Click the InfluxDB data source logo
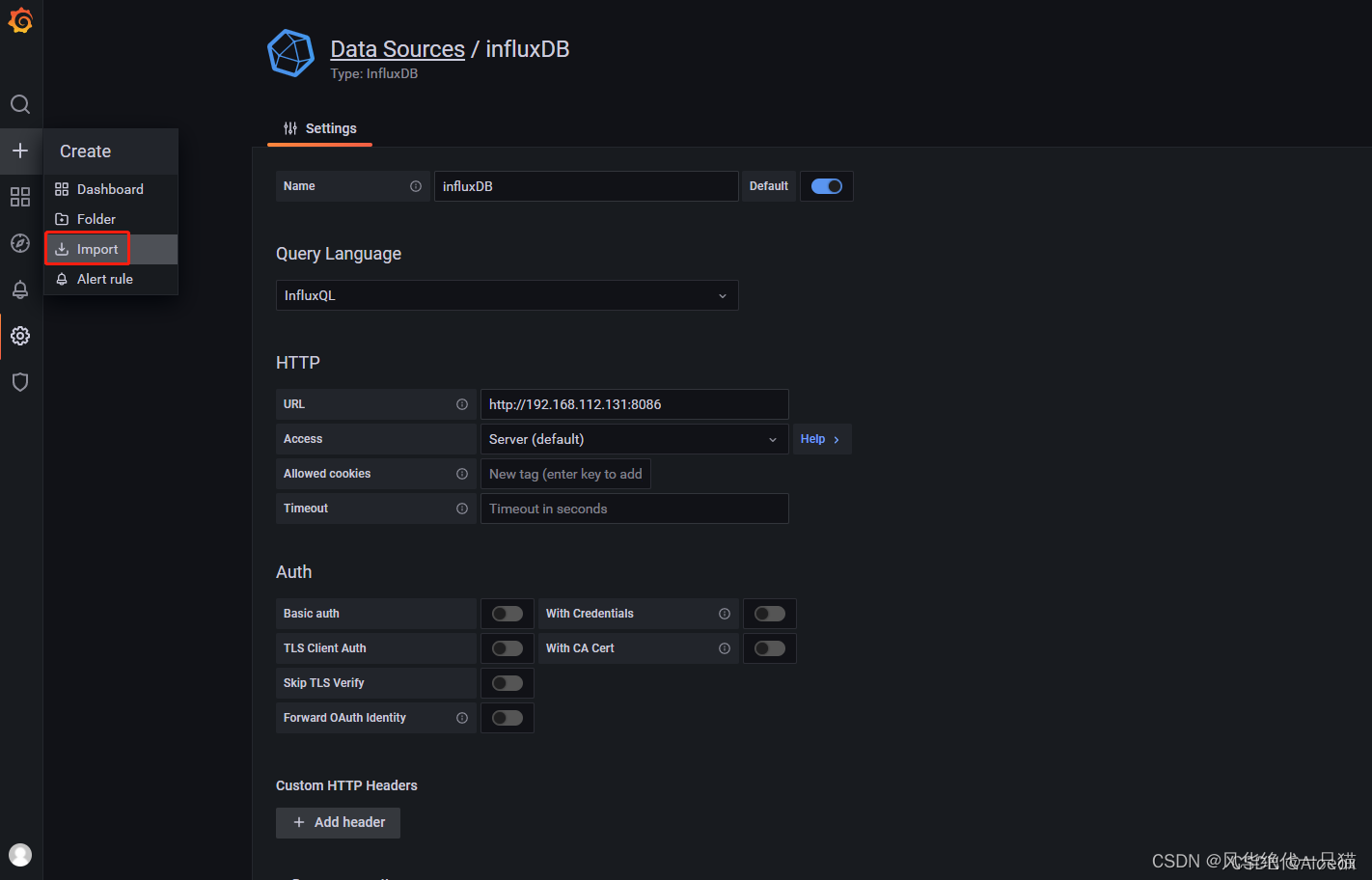The height and width of the screenshot is (880, 1372). pos(290,53)
